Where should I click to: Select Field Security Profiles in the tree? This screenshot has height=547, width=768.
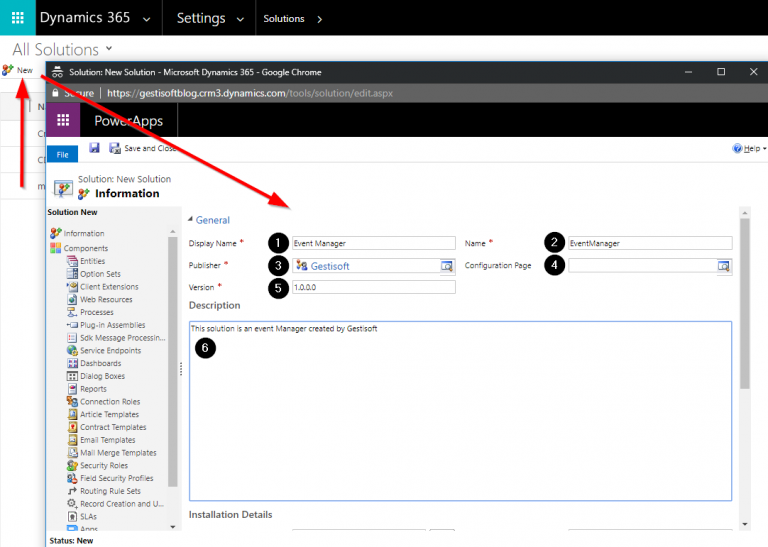pos(117,478)
